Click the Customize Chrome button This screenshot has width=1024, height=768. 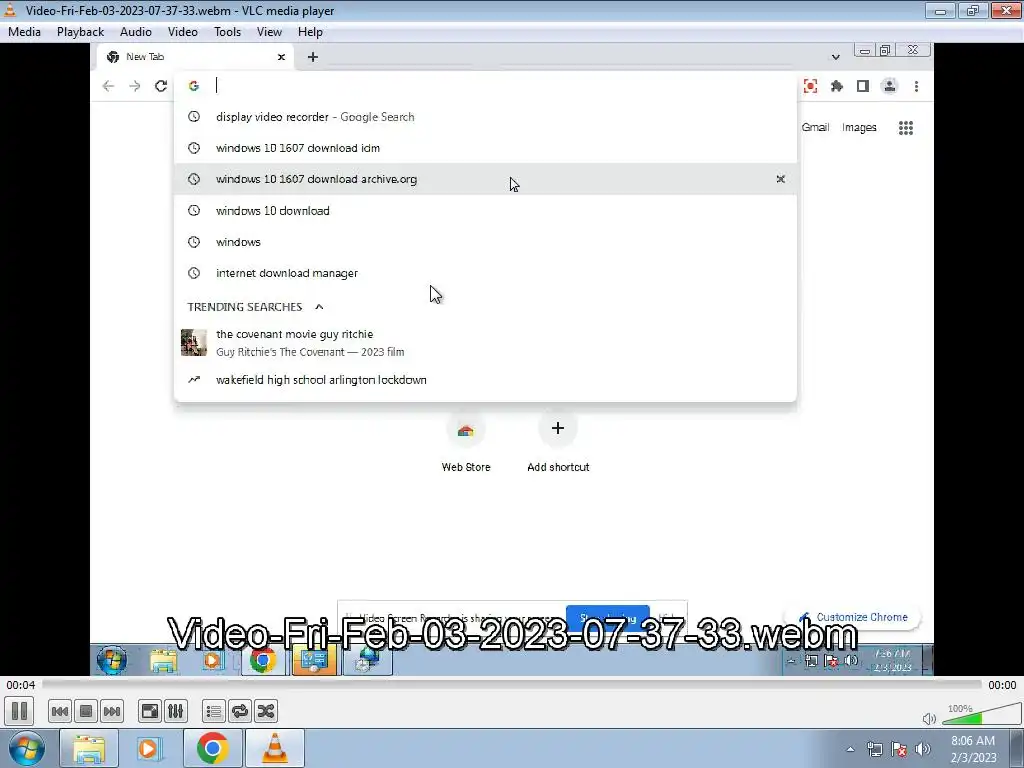pos(853,617)
